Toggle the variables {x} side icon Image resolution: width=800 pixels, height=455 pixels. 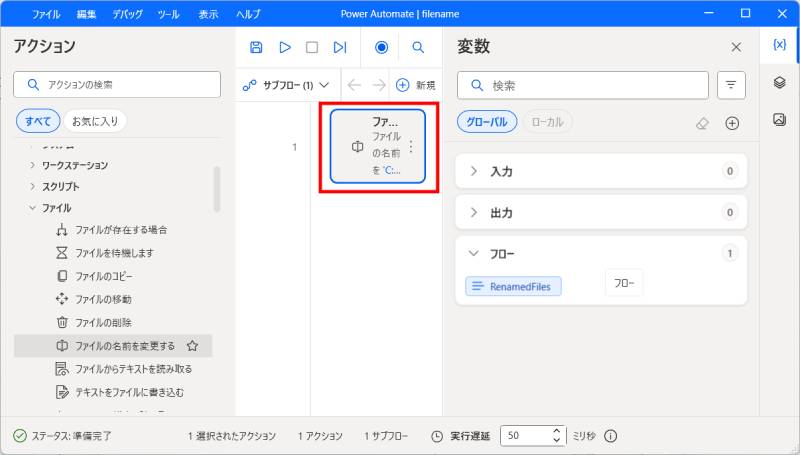click(x=779, y=44)
